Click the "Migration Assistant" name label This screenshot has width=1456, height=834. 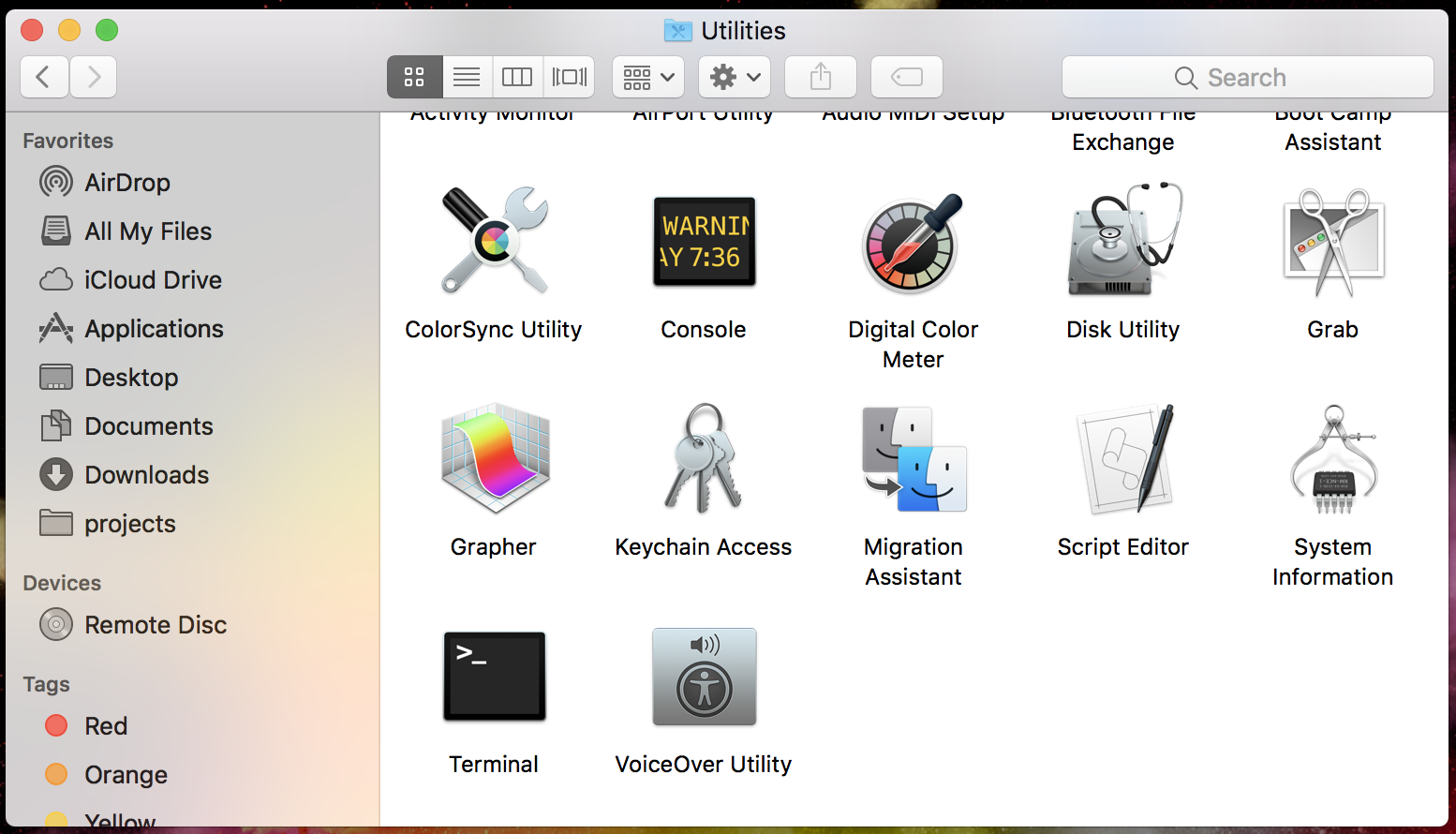tap(914, 562)
